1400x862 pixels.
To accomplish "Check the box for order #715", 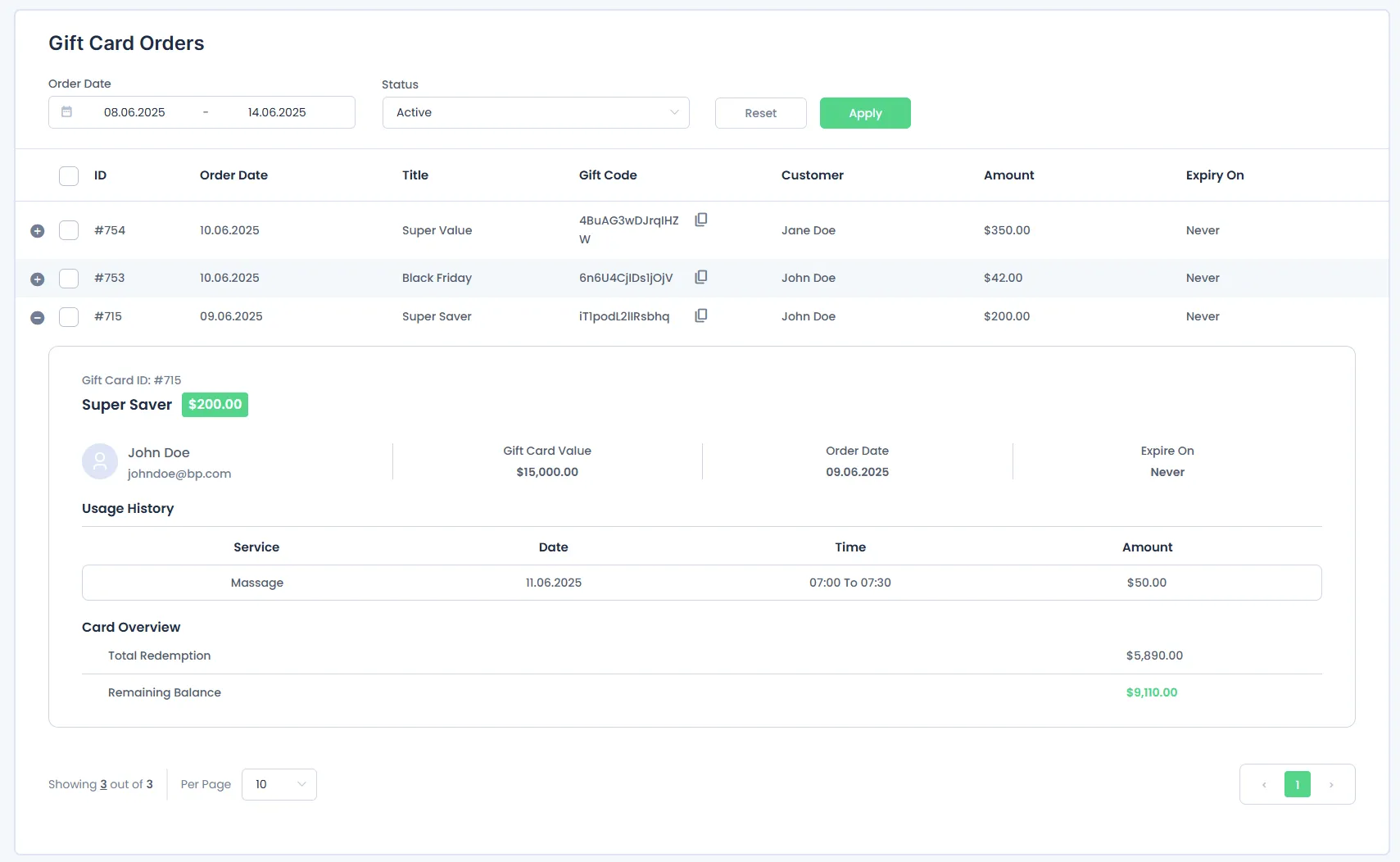I will [69, 317].
